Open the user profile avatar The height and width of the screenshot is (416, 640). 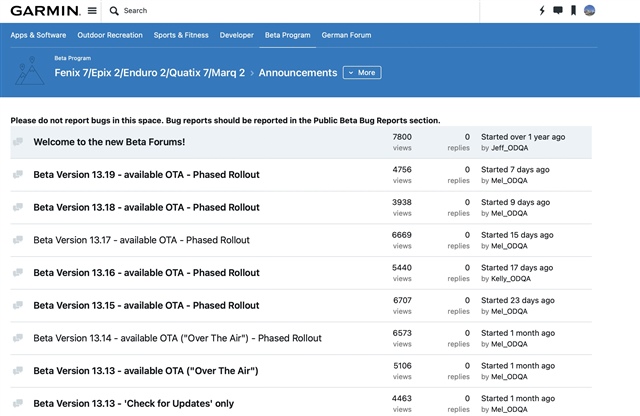589,11
